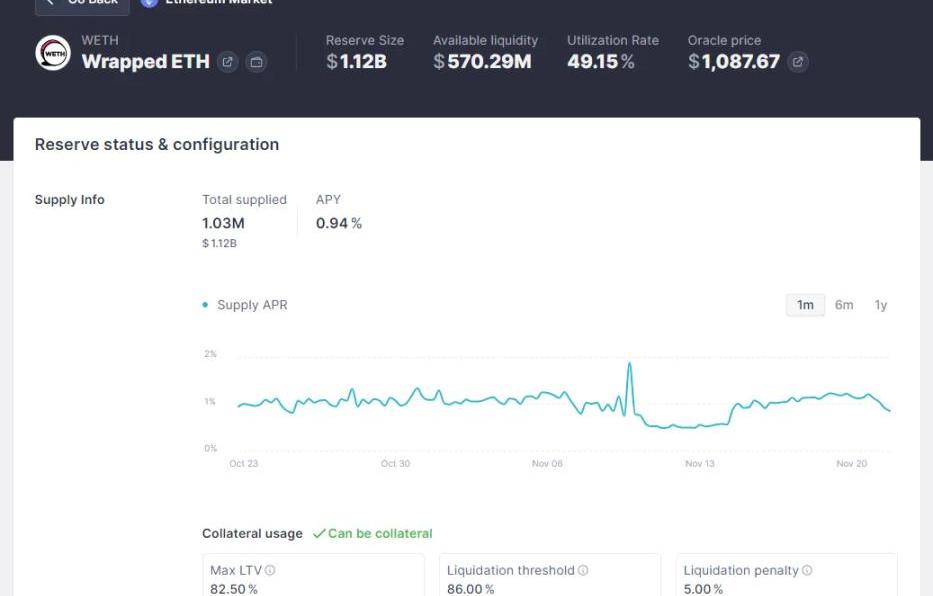Image resolution: width=933 pixels, height=596 pixels.
Task: Click the Max LTV 82.50% card
Action: [x=313, y=576]
